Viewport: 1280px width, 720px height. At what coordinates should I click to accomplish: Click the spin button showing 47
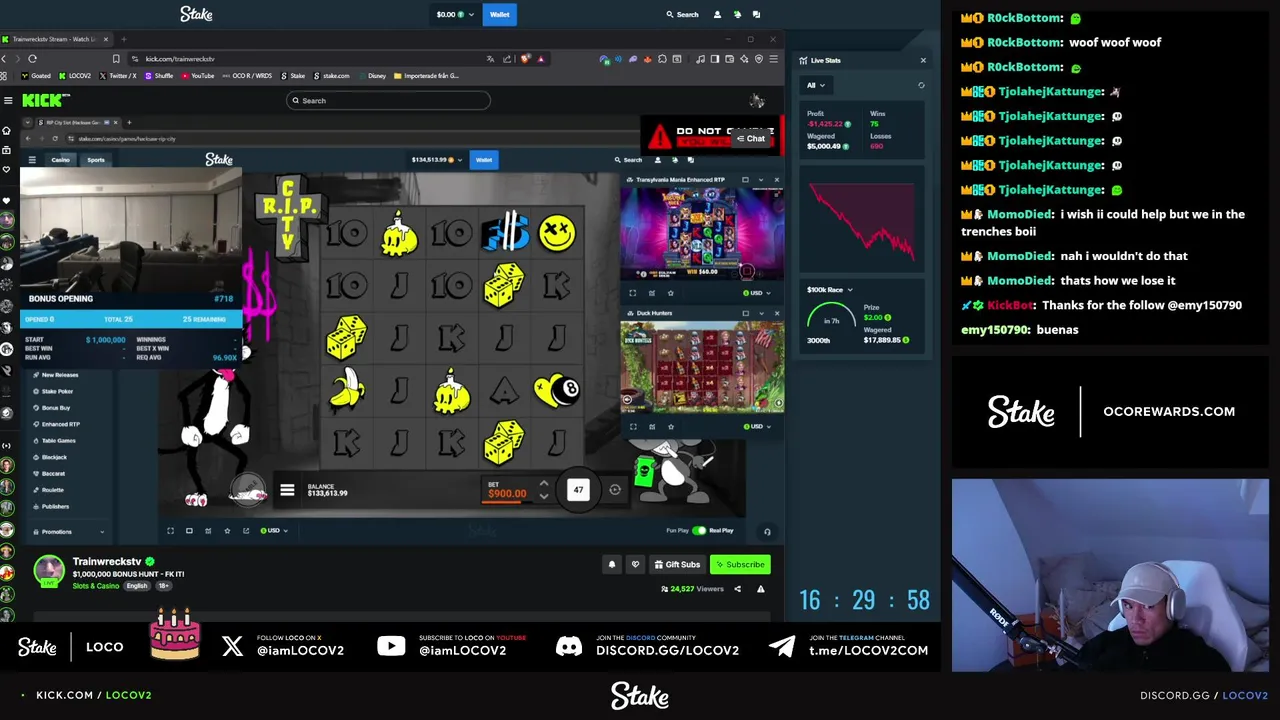[578, 490]
